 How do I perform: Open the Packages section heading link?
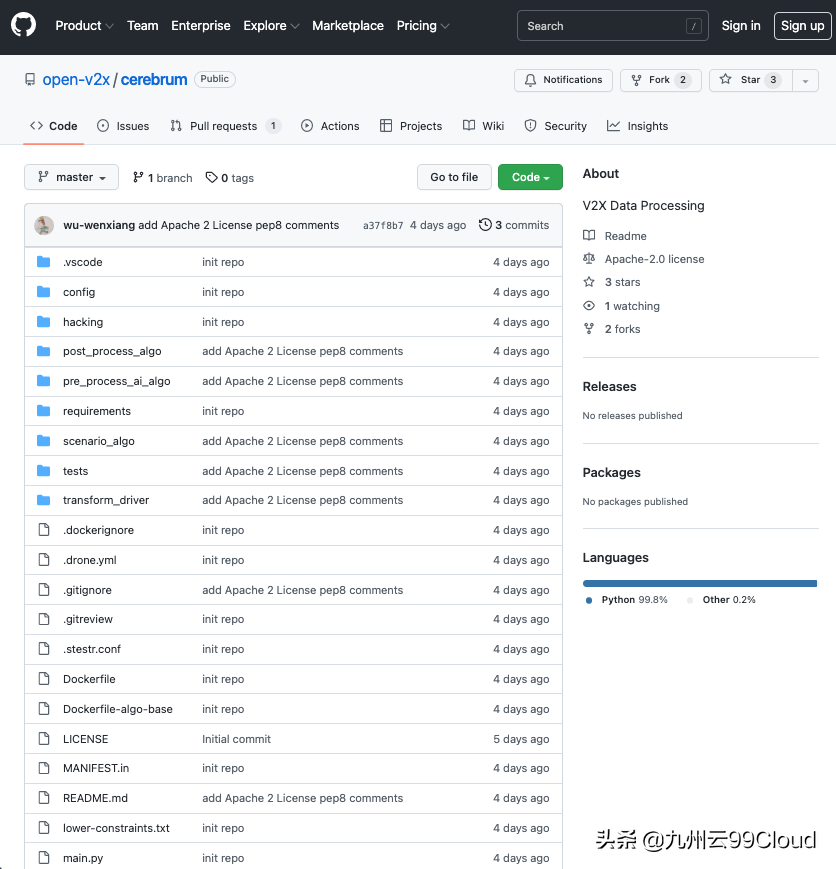click(611, 472)
